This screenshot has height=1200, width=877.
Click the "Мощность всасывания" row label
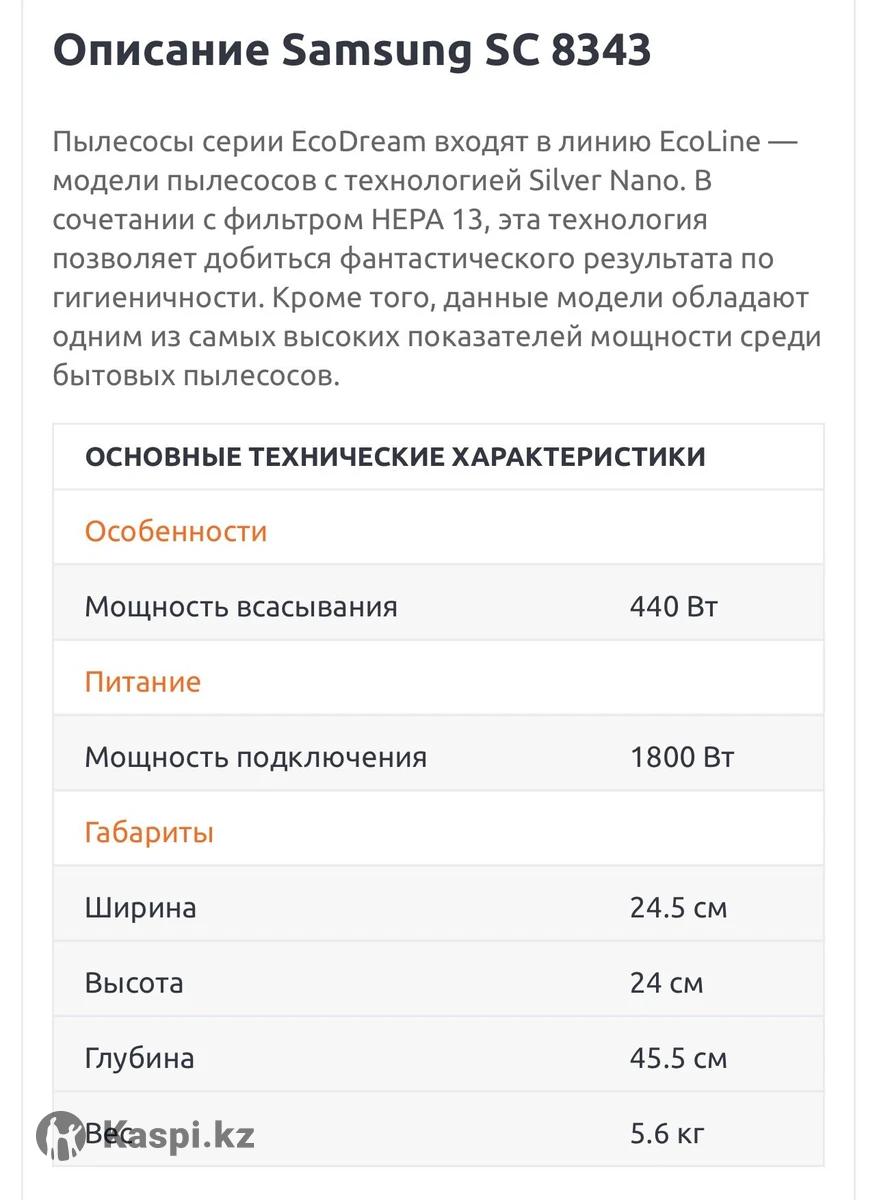click(x=241, y=607)
